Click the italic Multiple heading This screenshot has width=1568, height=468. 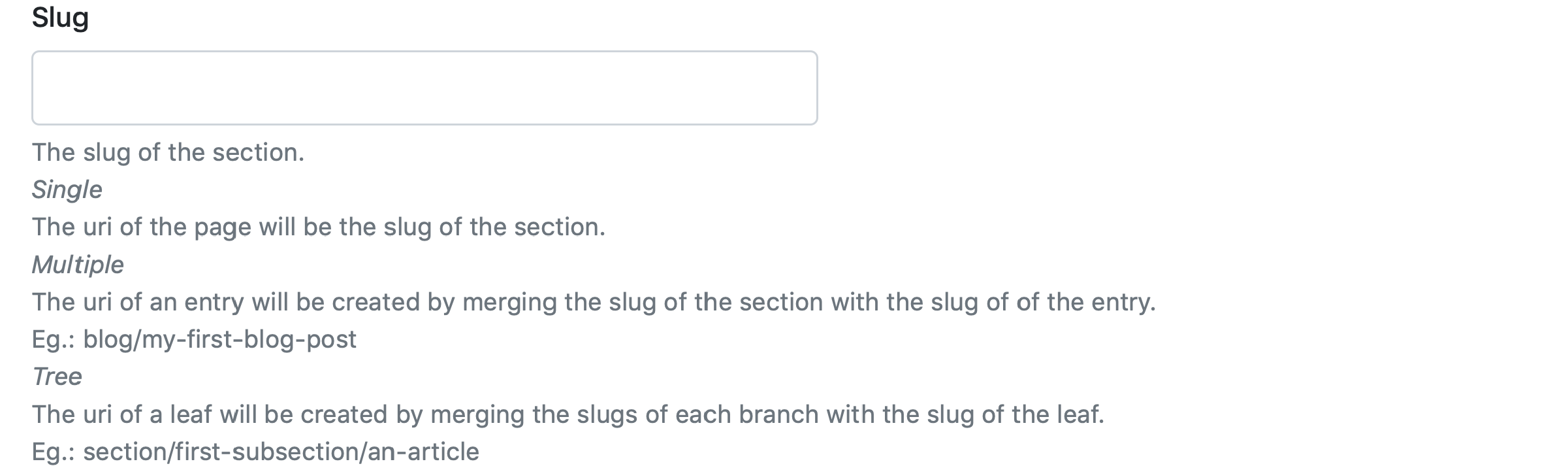(78, 265)
